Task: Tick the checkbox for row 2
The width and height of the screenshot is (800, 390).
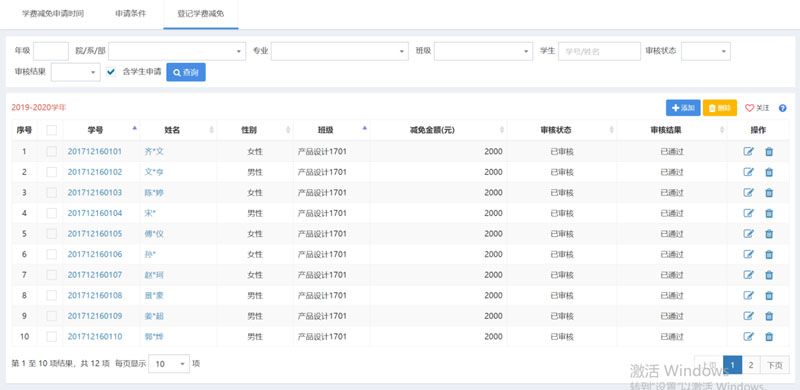Action: (52, 172)
